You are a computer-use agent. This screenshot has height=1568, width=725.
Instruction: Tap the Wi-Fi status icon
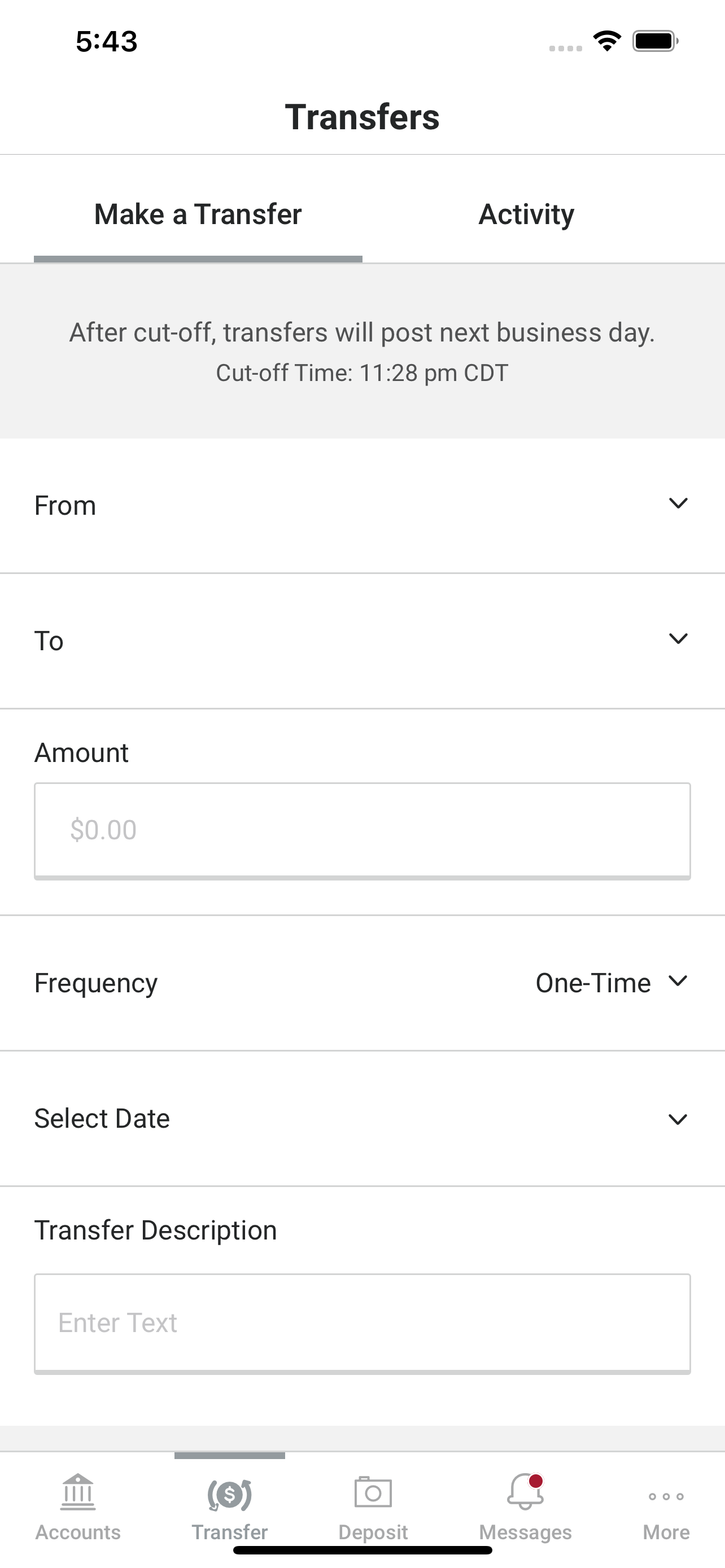pos(607,41)
